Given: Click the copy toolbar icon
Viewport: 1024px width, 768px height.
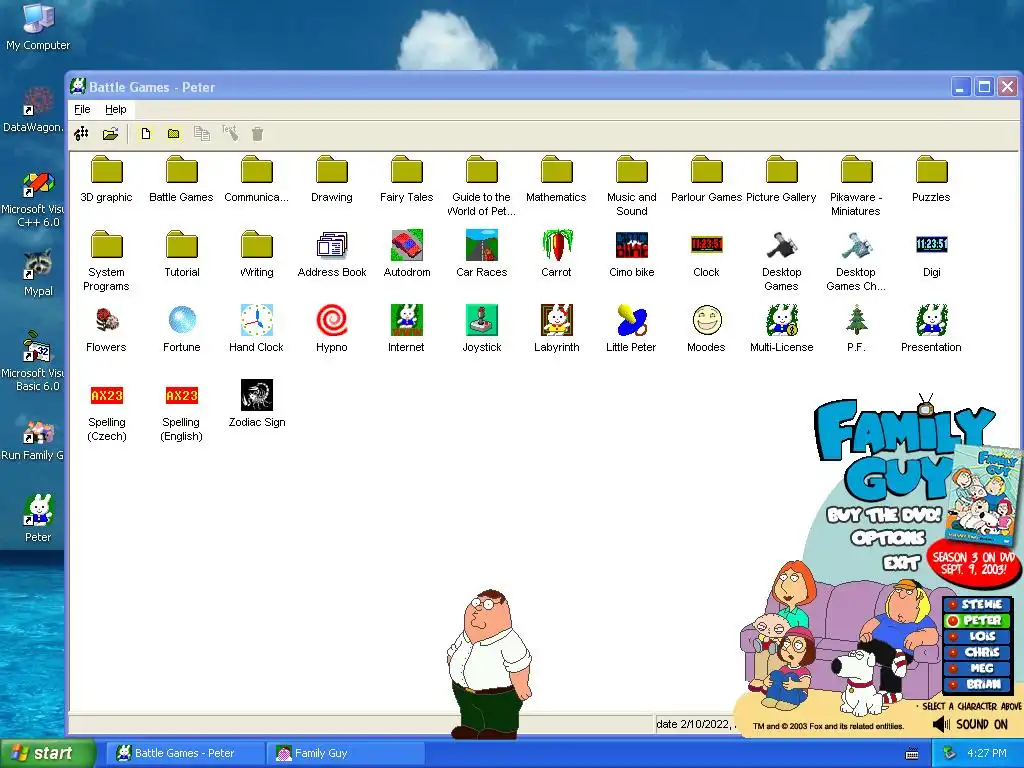Looking at the screenshot, I should 202,134.
